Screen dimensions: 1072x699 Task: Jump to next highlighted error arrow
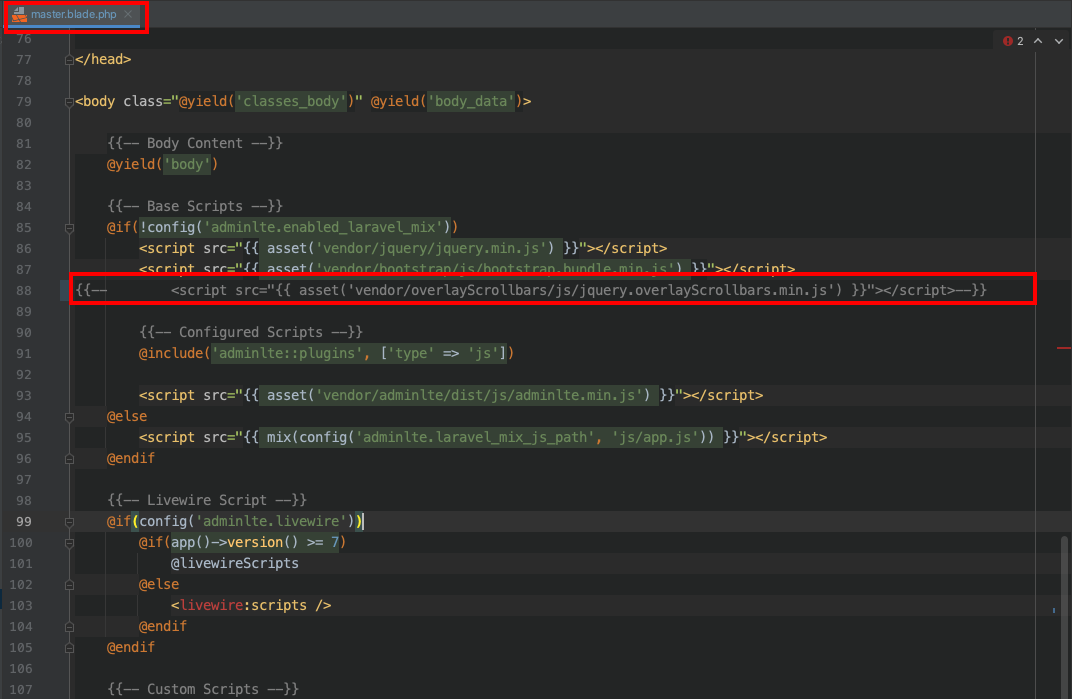(x=1059, y=41)
